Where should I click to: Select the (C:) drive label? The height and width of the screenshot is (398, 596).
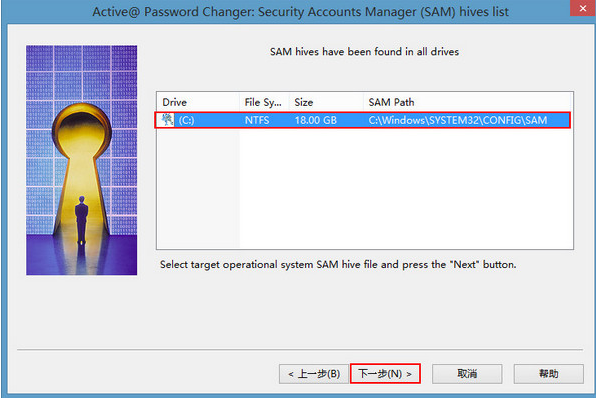click(x=187, y=121)
